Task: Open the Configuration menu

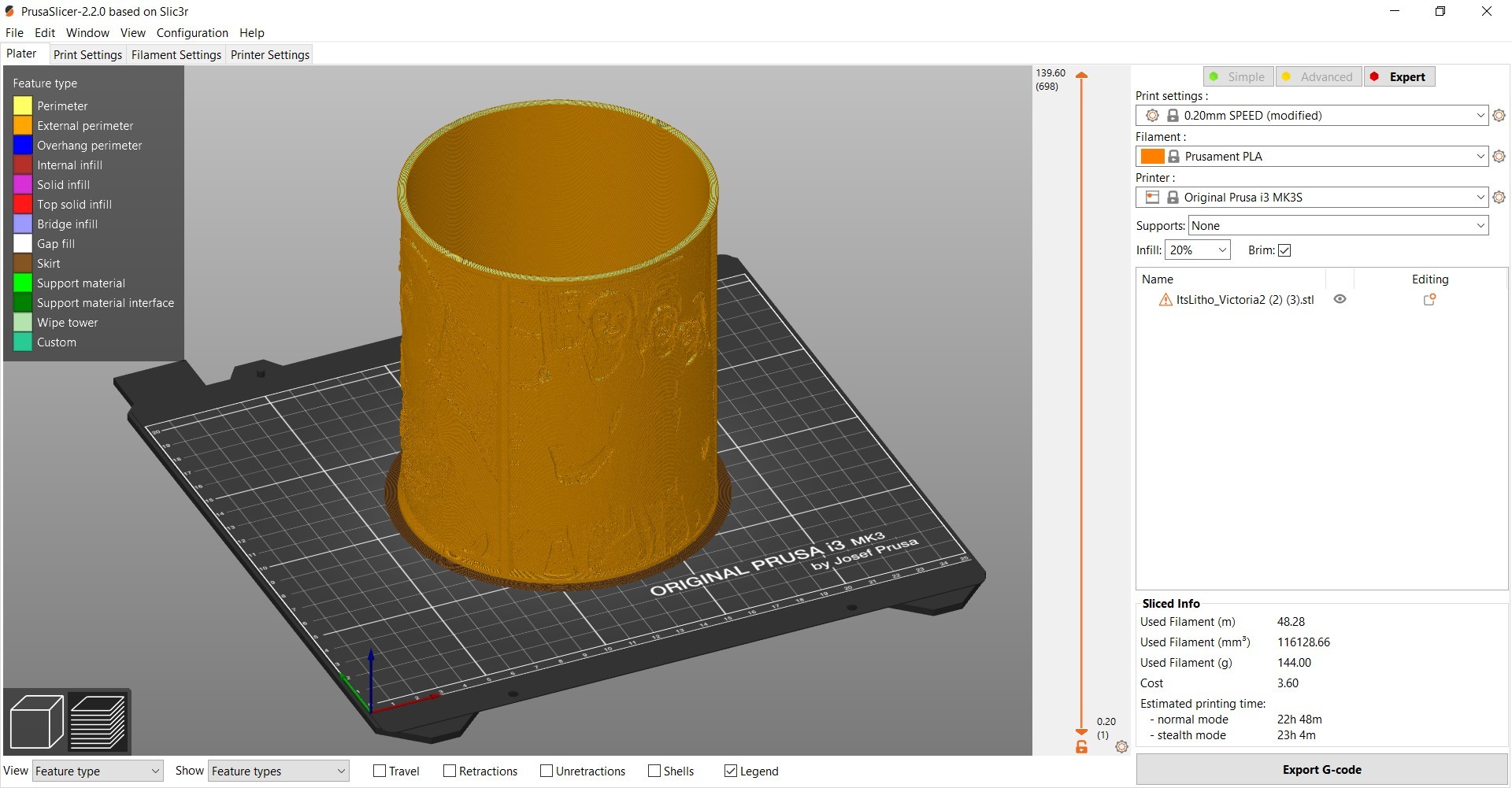Action: (192, 33)
